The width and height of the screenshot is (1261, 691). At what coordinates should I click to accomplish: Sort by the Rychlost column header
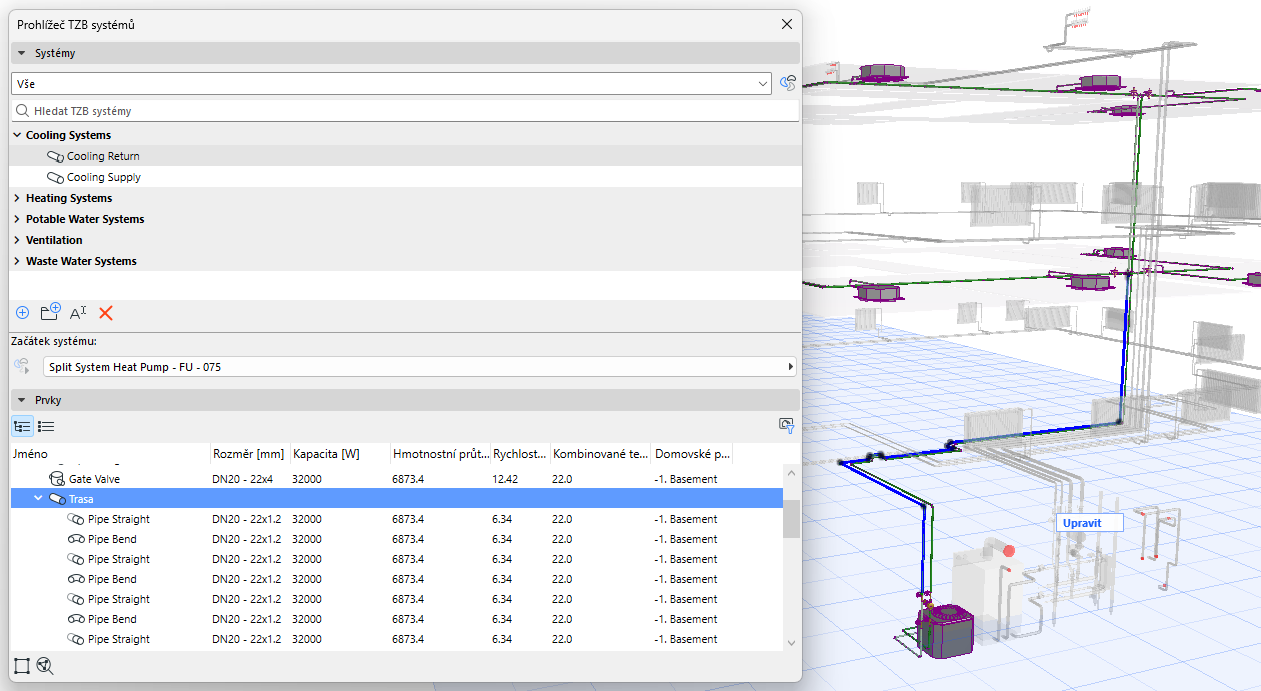[520, 454]
